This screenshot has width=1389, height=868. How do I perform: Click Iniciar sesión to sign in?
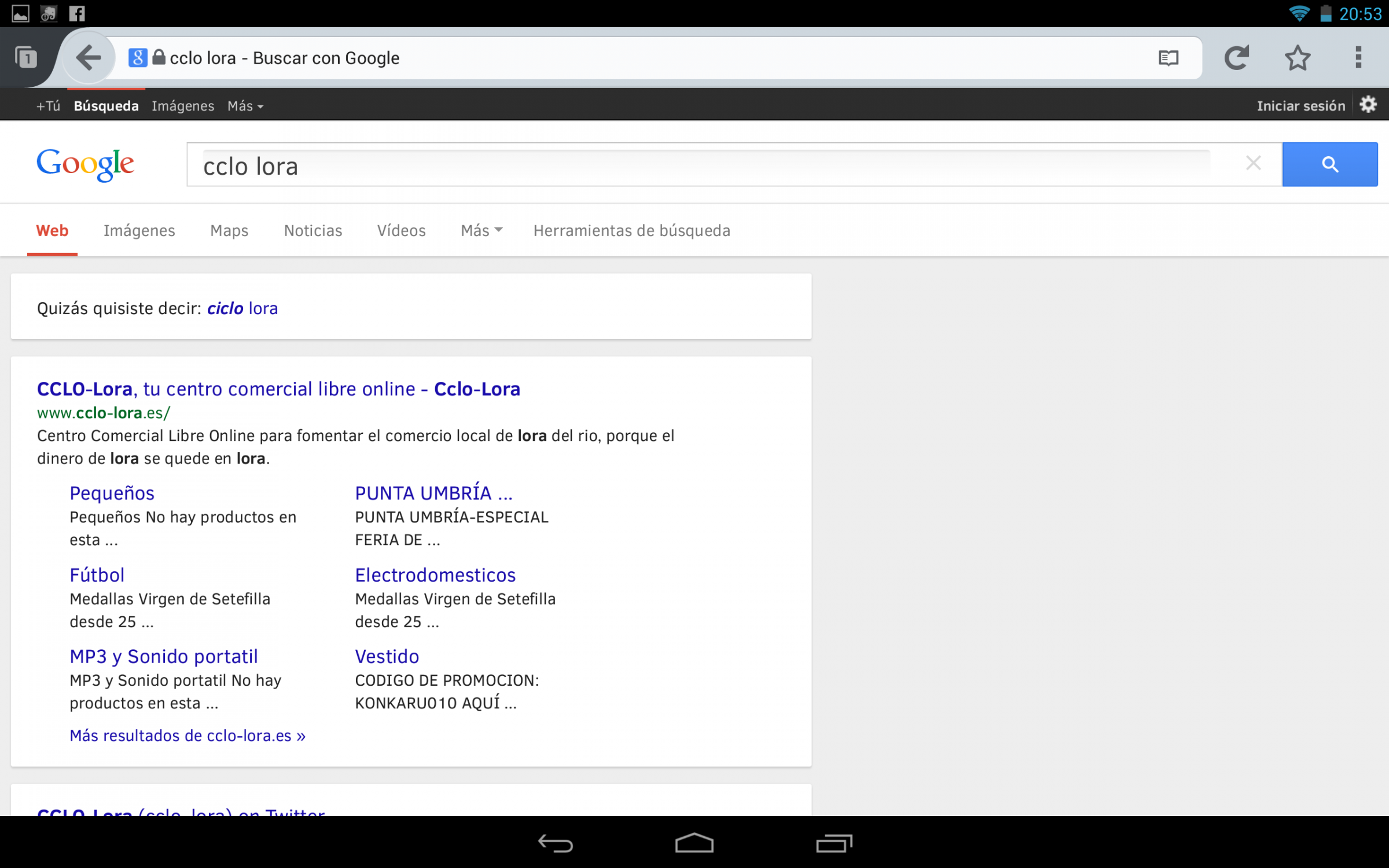[x=1300, y=106]
